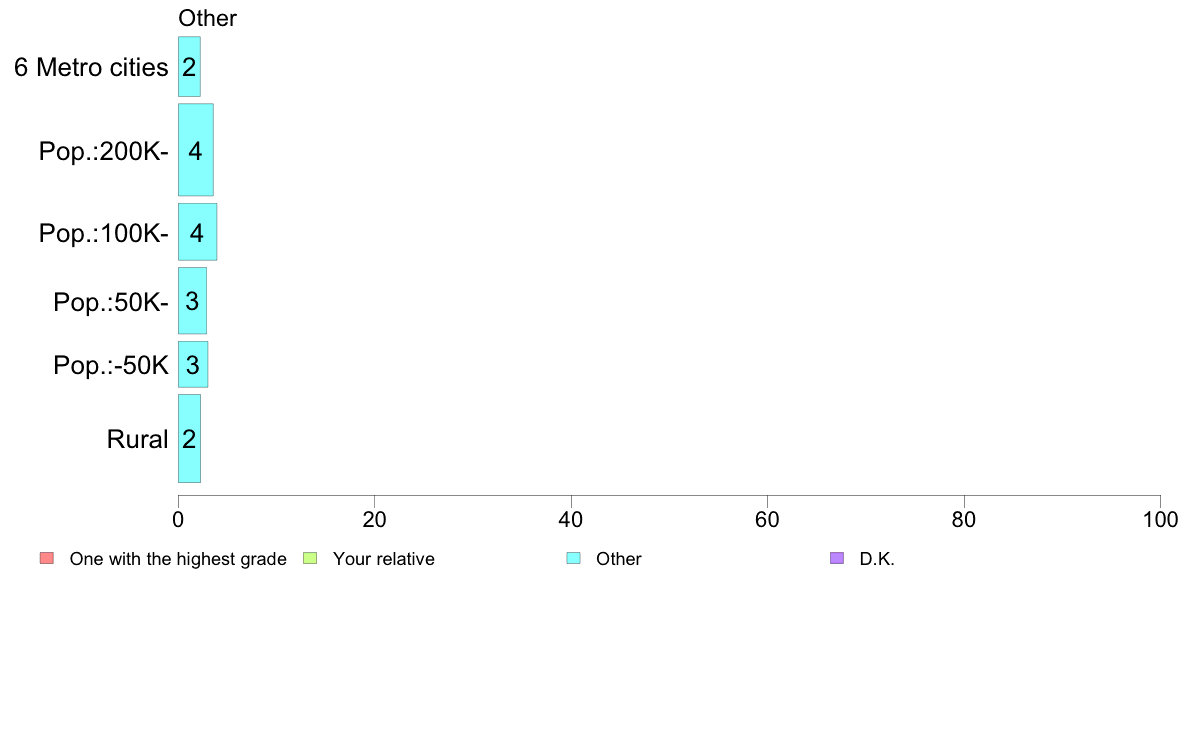This screenshot has width=1188, height=736.
Task: Select the 'Pop.:200K-' bar
Action: click(195, 150)
